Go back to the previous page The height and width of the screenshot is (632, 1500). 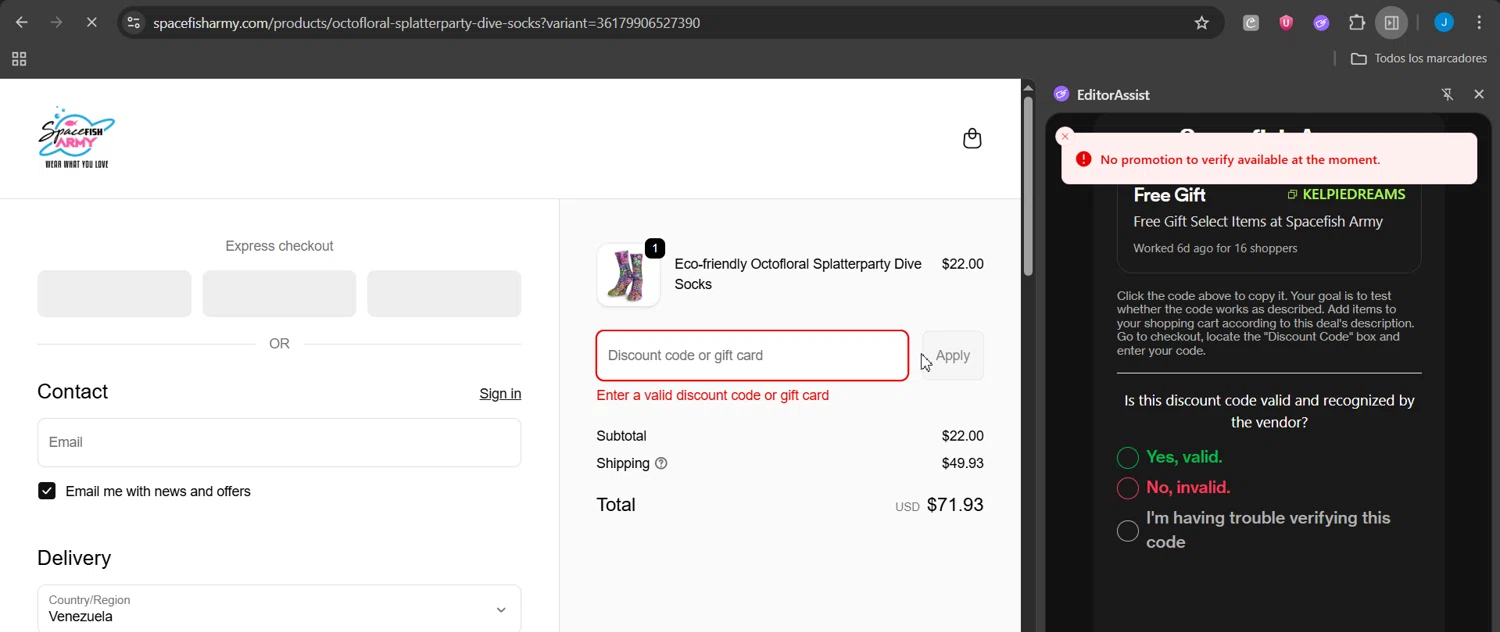click(21, 22)
